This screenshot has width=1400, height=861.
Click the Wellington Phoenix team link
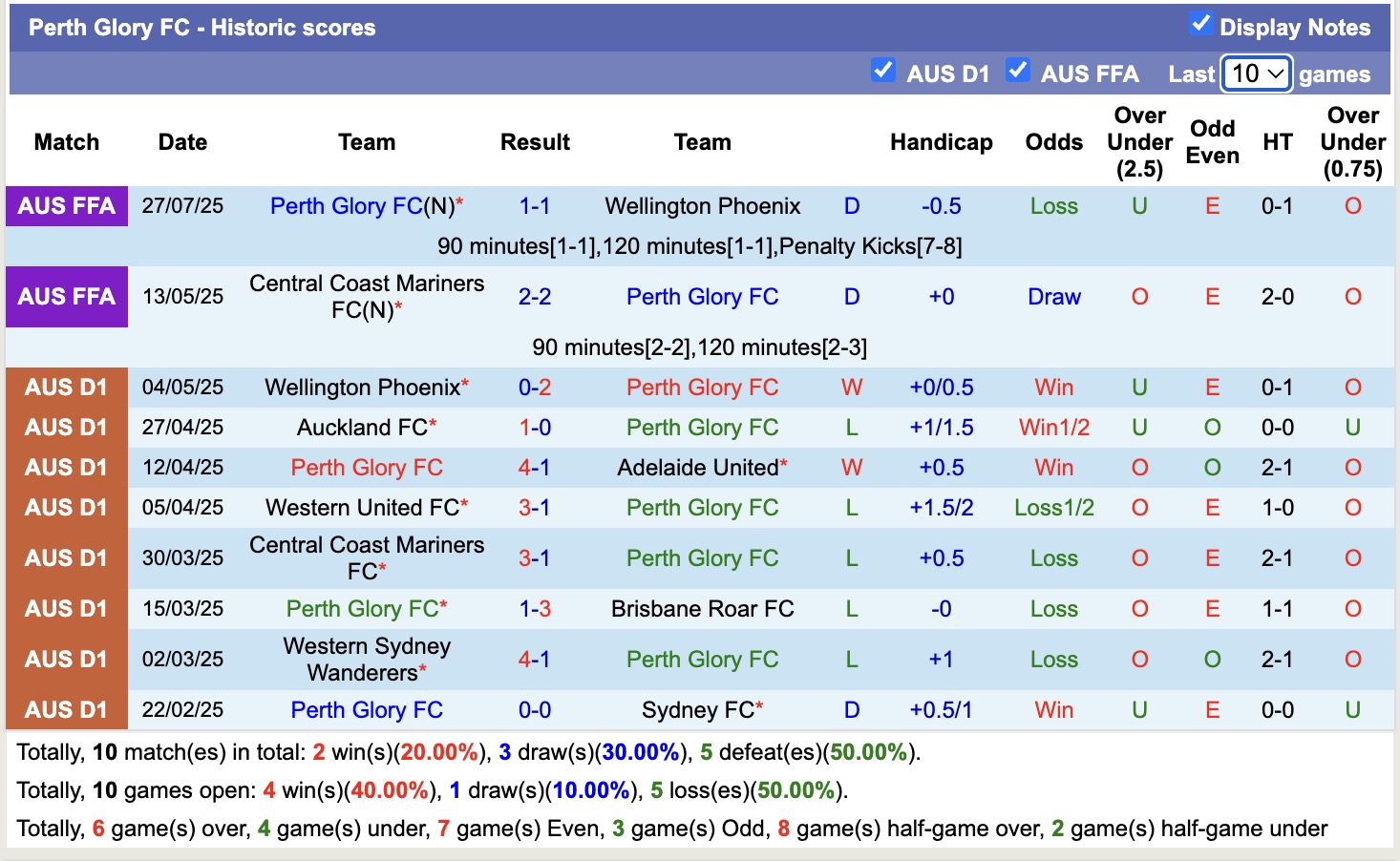(x=702, y=205)
